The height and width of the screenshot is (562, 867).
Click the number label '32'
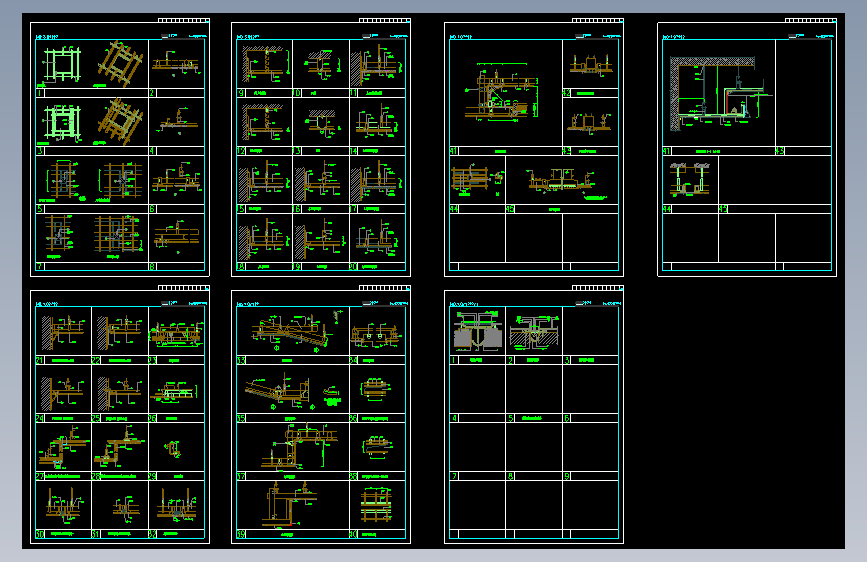pyautogui.click(x=153, y=534)
